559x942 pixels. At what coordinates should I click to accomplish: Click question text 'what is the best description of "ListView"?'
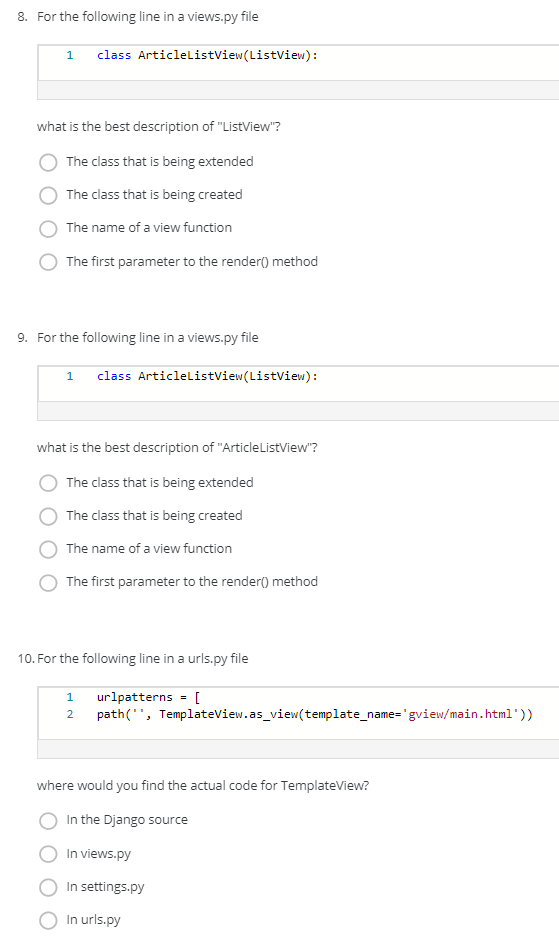159,127
